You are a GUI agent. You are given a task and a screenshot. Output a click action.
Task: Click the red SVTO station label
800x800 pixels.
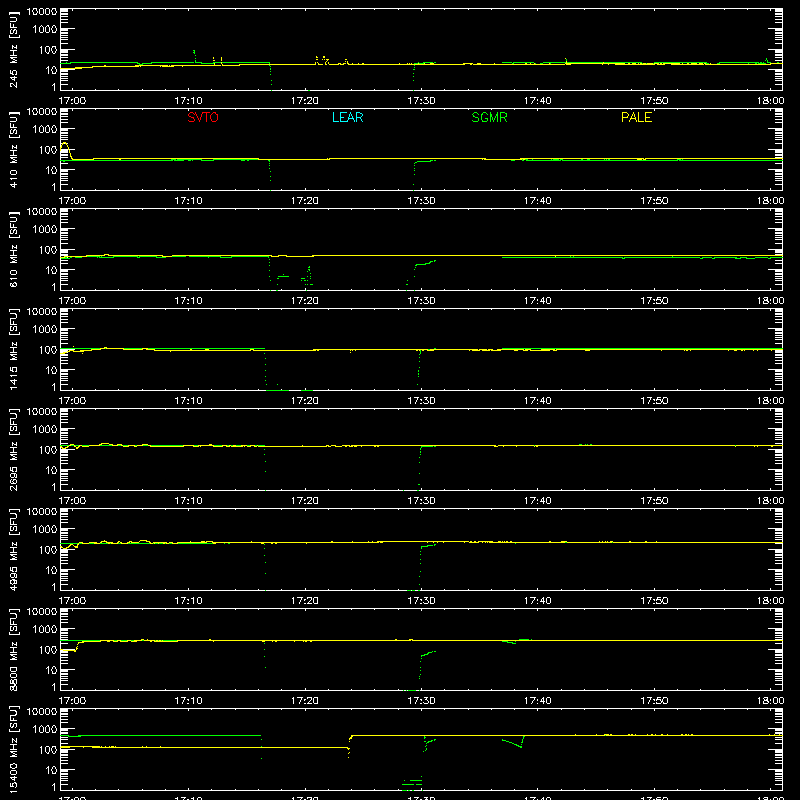pos(203,117)
